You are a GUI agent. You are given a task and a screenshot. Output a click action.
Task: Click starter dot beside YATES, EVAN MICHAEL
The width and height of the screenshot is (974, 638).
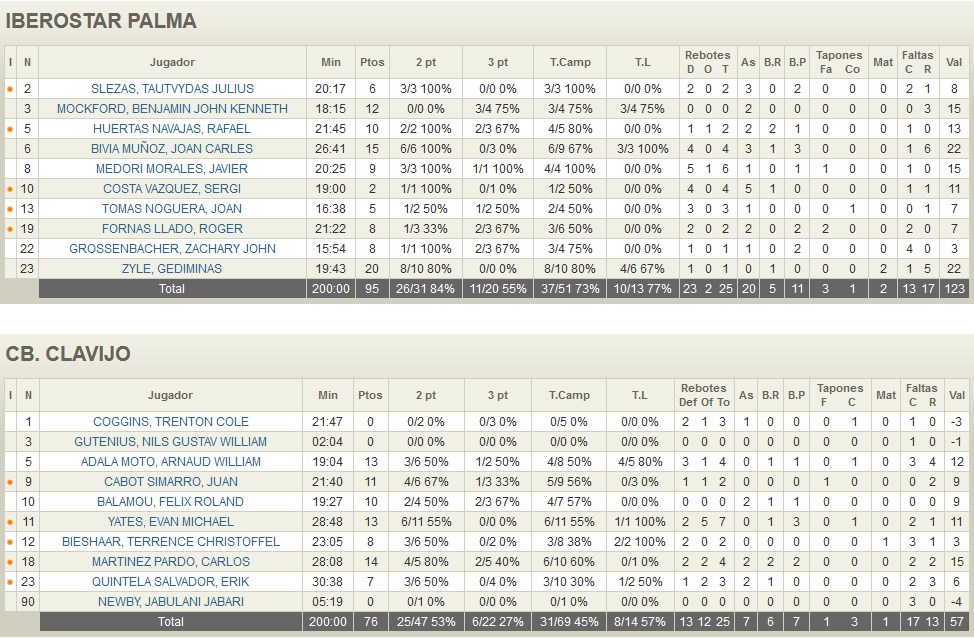click(x=10, y=522)
